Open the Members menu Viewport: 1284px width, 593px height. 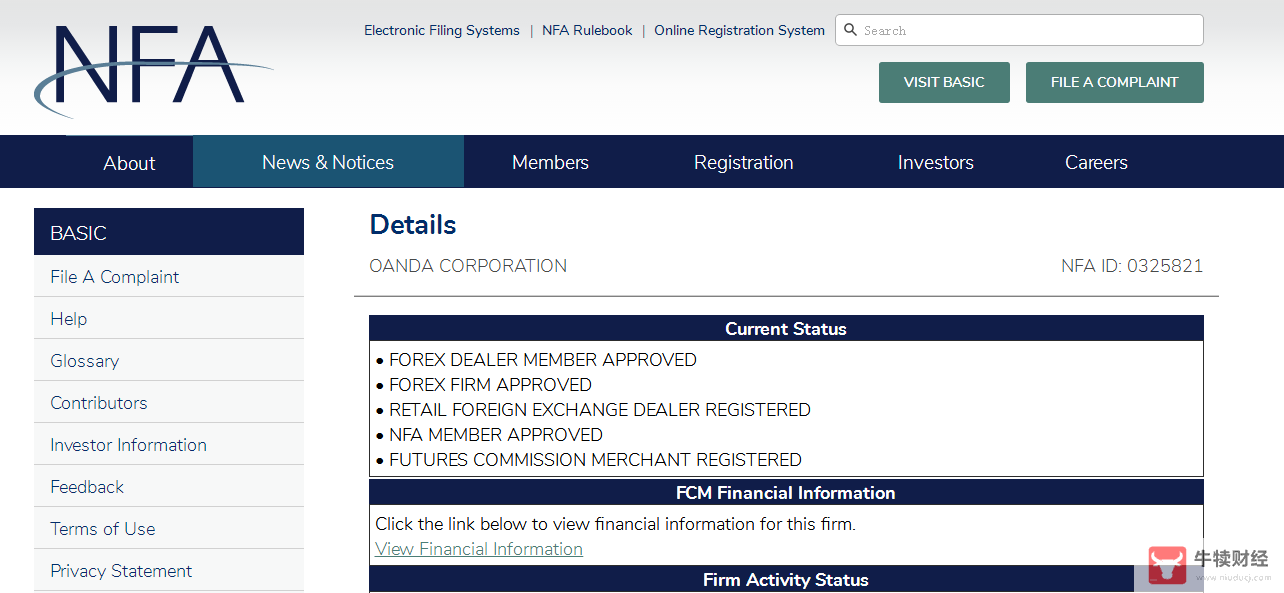coord(550,162)
